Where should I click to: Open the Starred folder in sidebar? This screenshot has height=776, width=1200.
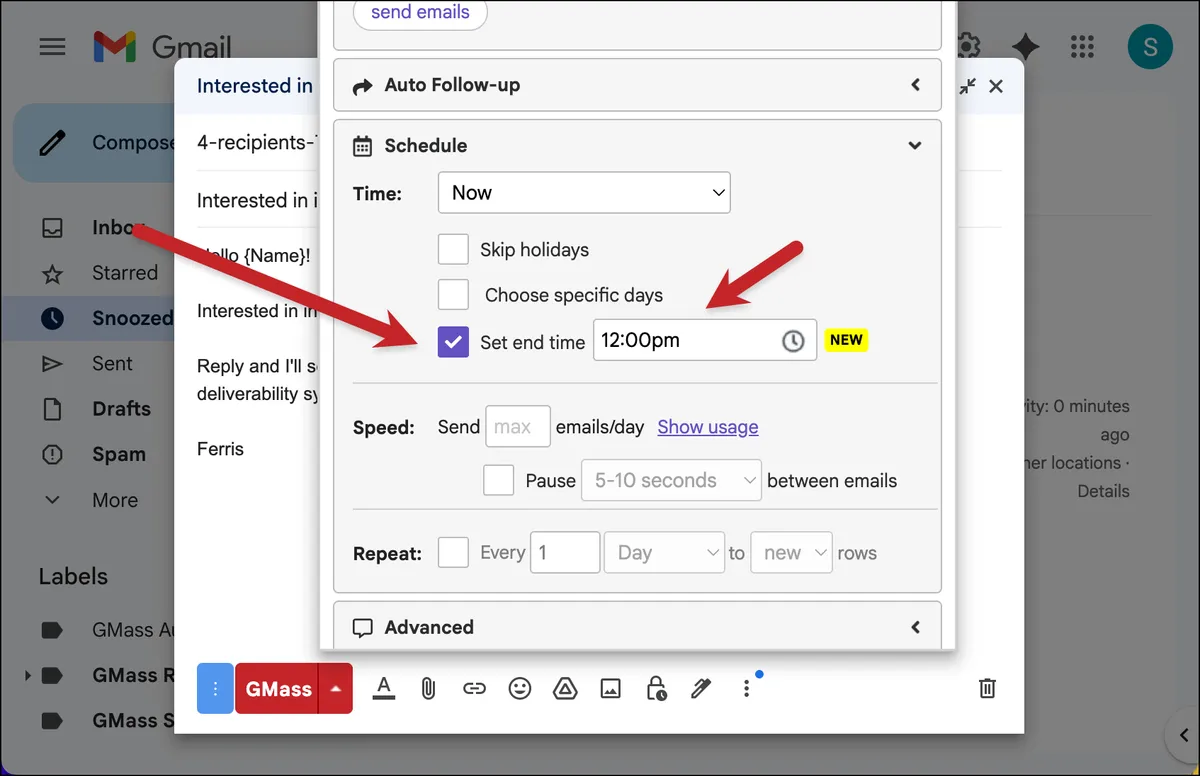[125, 273]
